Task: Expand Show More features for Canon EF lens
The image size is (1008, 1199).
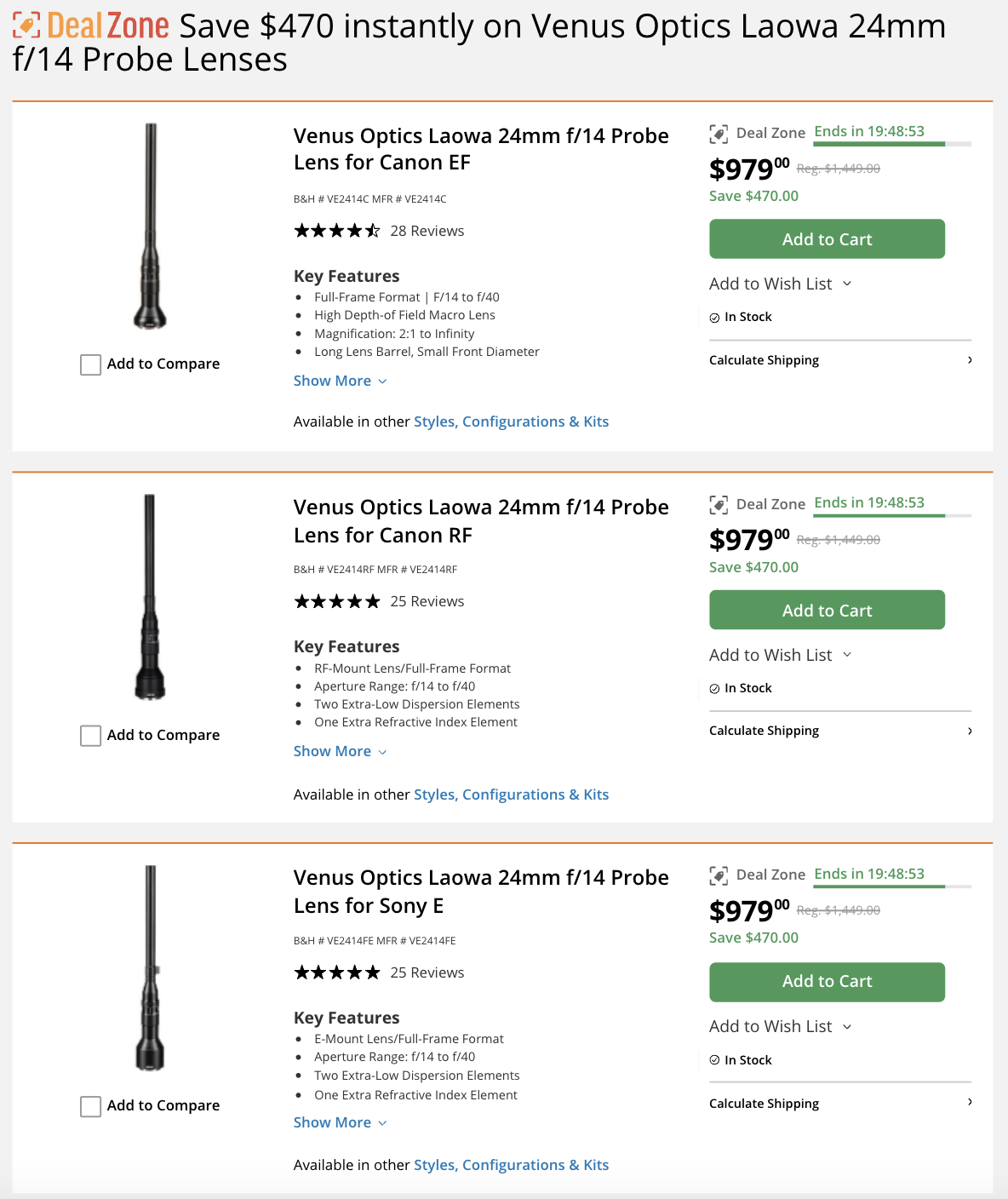Action: [x=340, y=381]
